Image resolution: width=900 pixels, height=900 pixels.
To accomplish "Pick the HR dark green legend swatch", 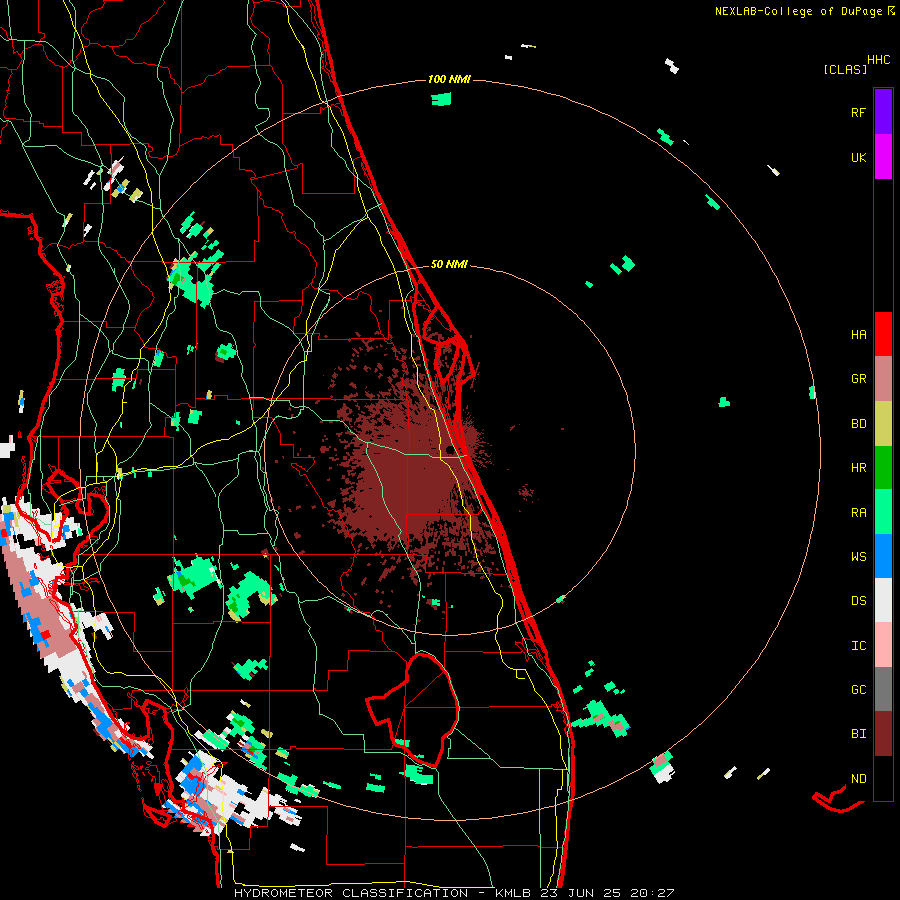I will 883,467.
